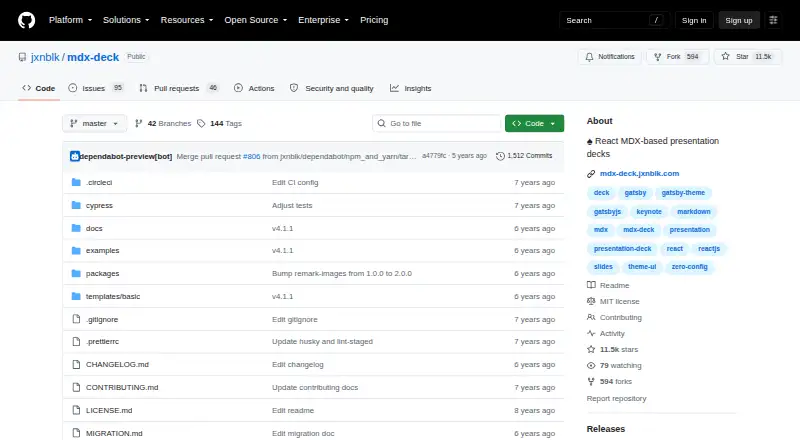Click the examples folder icon
Viewport: 800px width, 440px height.
click(x=76, y=251)
